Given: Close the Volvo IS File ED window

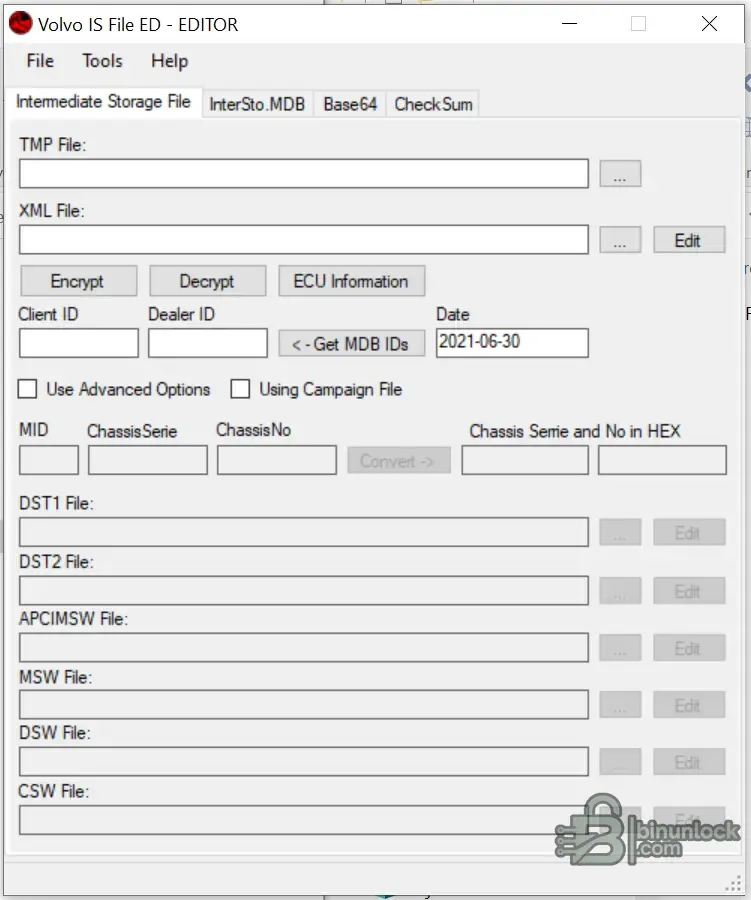Looking at the screenshot, I should [710, 24].
